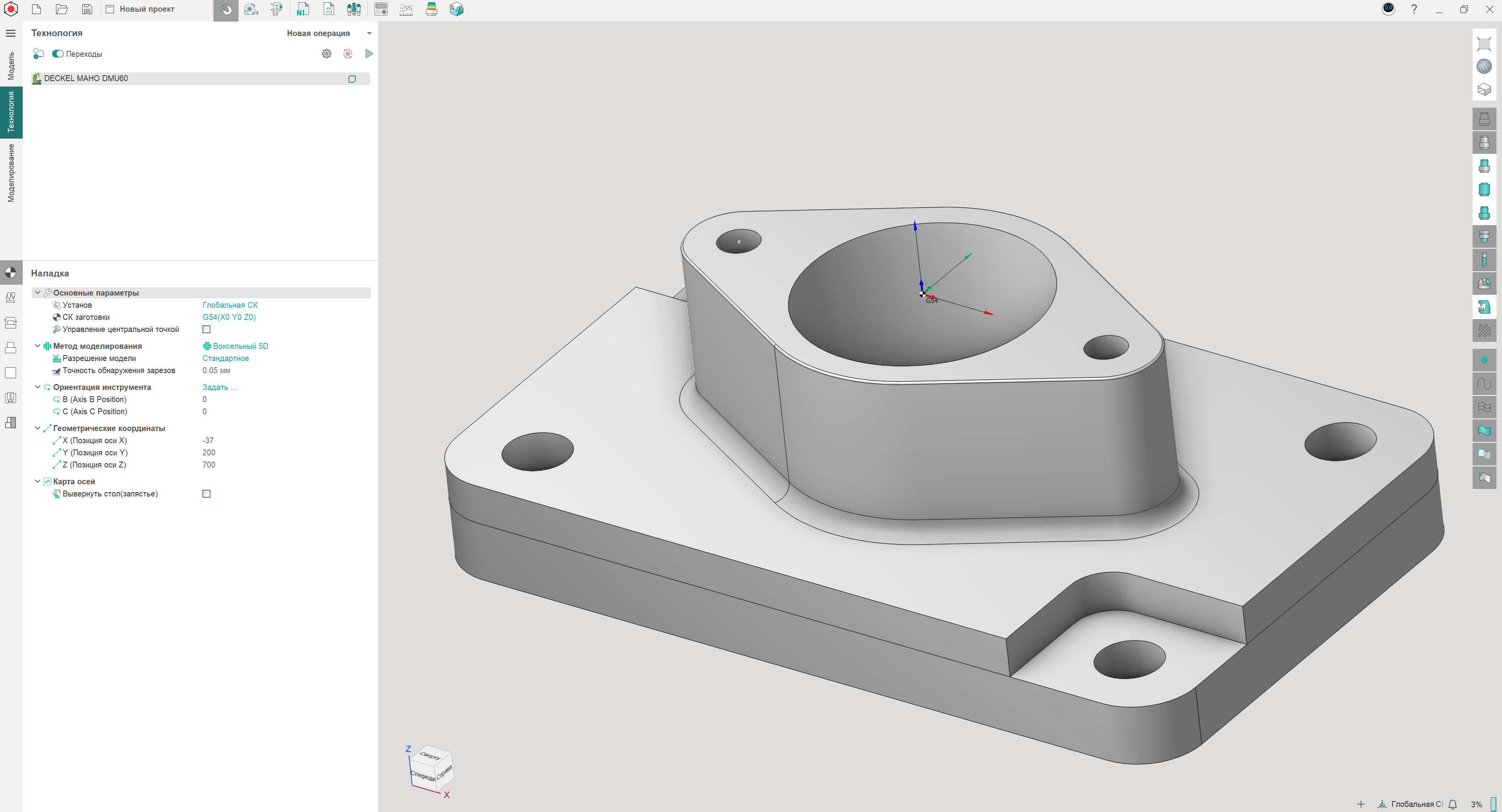Click the wireframe sphere display icon
Screen dimensions: 1502x812
click(1484, 67)
